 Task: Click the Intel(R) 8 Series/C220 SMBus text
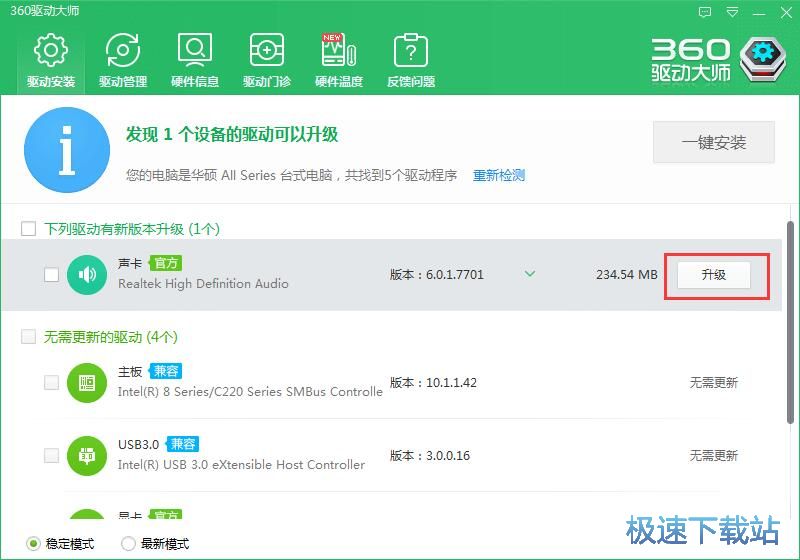point(250,392)
